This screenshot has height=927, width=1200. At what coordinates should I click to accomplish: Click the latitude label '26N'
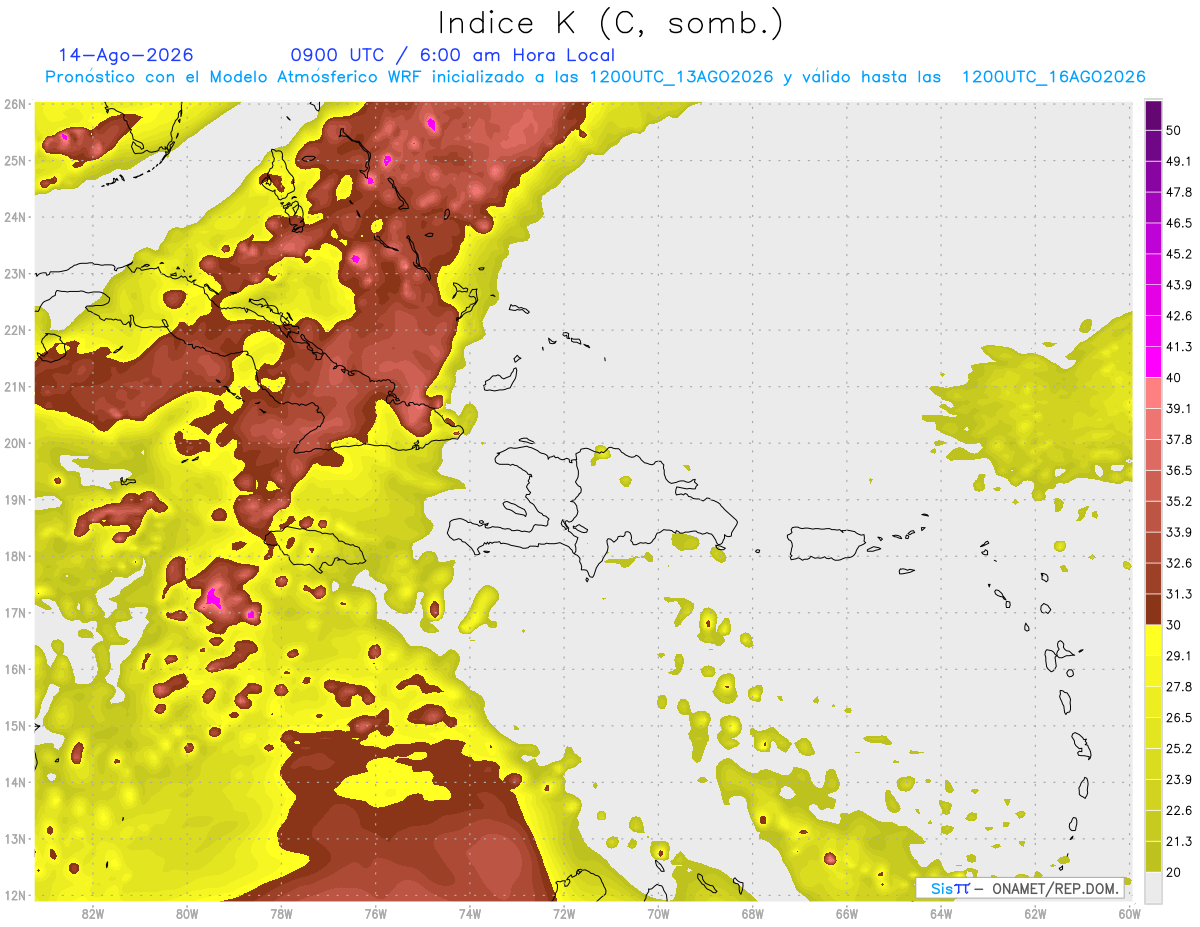click(15, 104)
